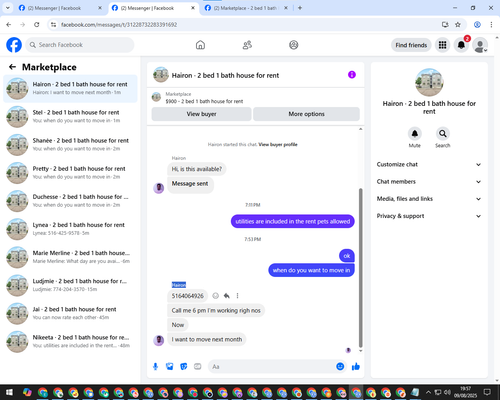Open the Menu grid icon
The height and width of the screenshot is (400, 500).
(x=442, y=45)
